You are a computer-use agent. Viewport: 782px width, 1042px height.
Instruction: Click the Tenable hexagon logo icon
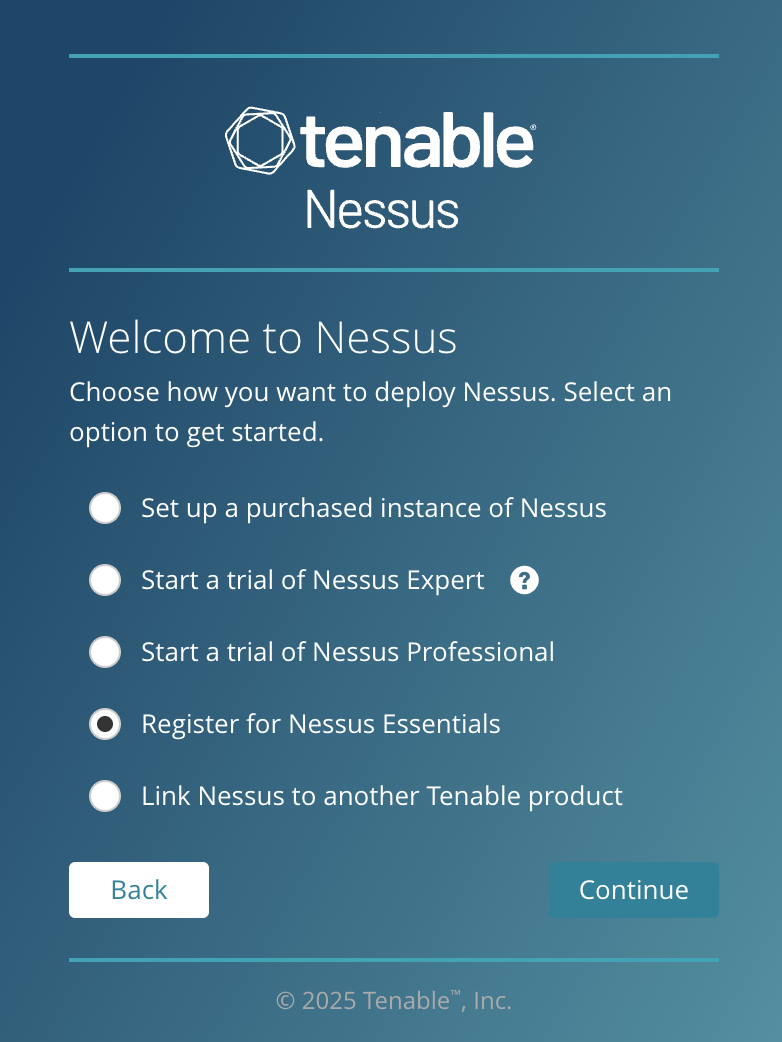pos(260,140)
